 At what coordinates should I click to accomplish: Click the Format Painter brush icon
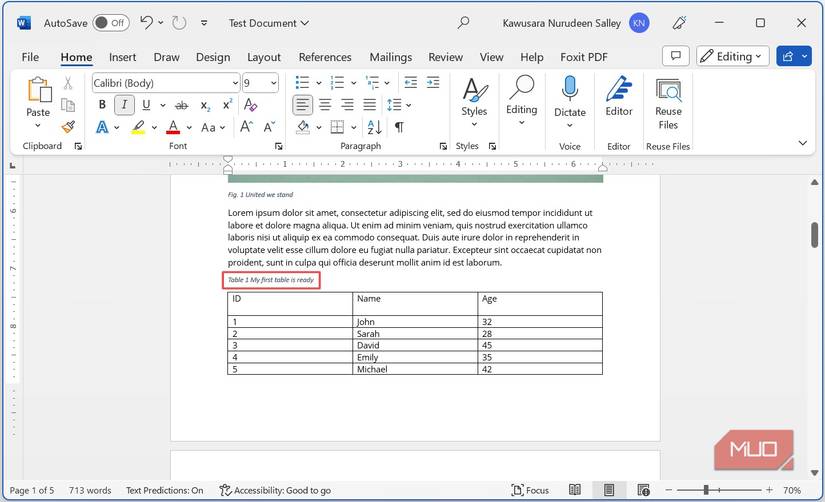[x=68, y=127]
